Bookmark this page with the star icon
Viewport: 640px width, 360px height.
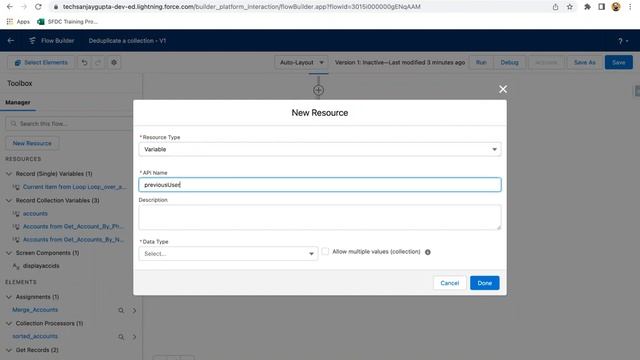[570, 7]
